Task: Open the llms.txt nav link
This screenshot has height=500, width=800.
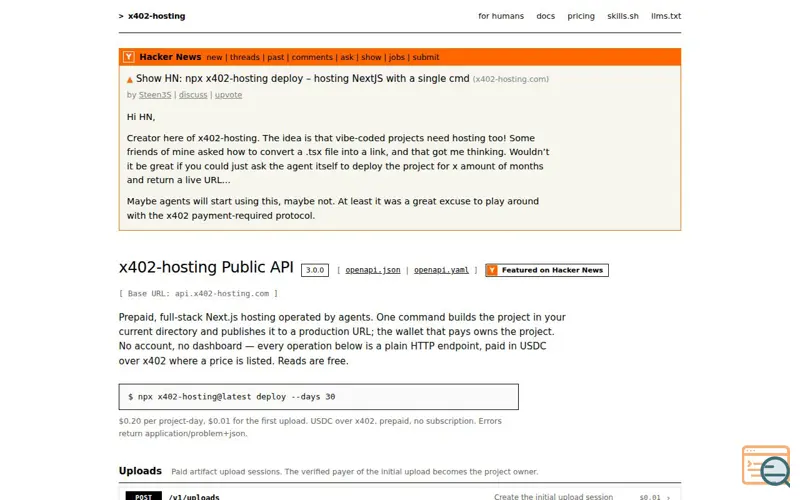Action: coord(666,16)
